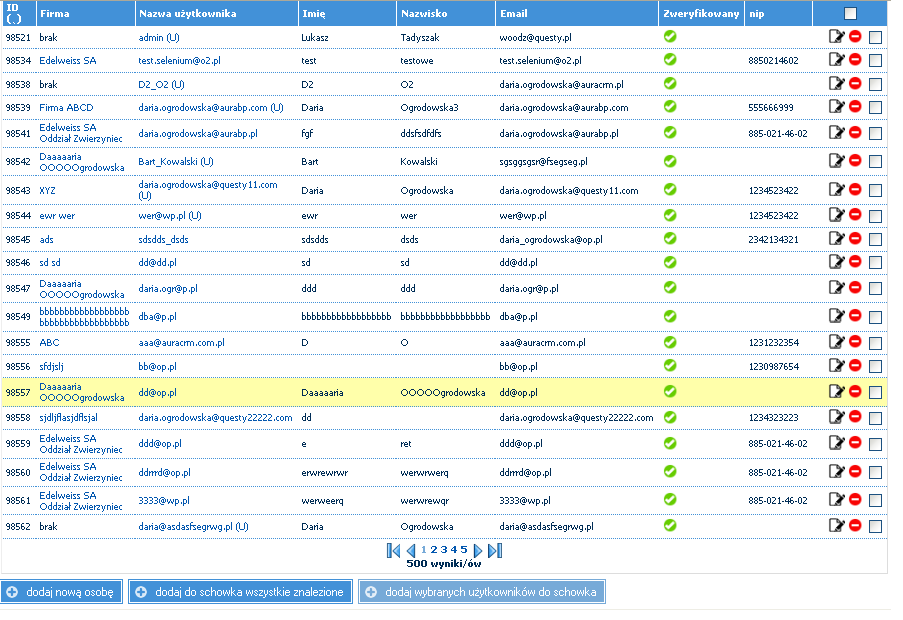Viewport: 903px width, 620px height.
Task: Go to page 3 of results
Action: [x=444, y=550]
